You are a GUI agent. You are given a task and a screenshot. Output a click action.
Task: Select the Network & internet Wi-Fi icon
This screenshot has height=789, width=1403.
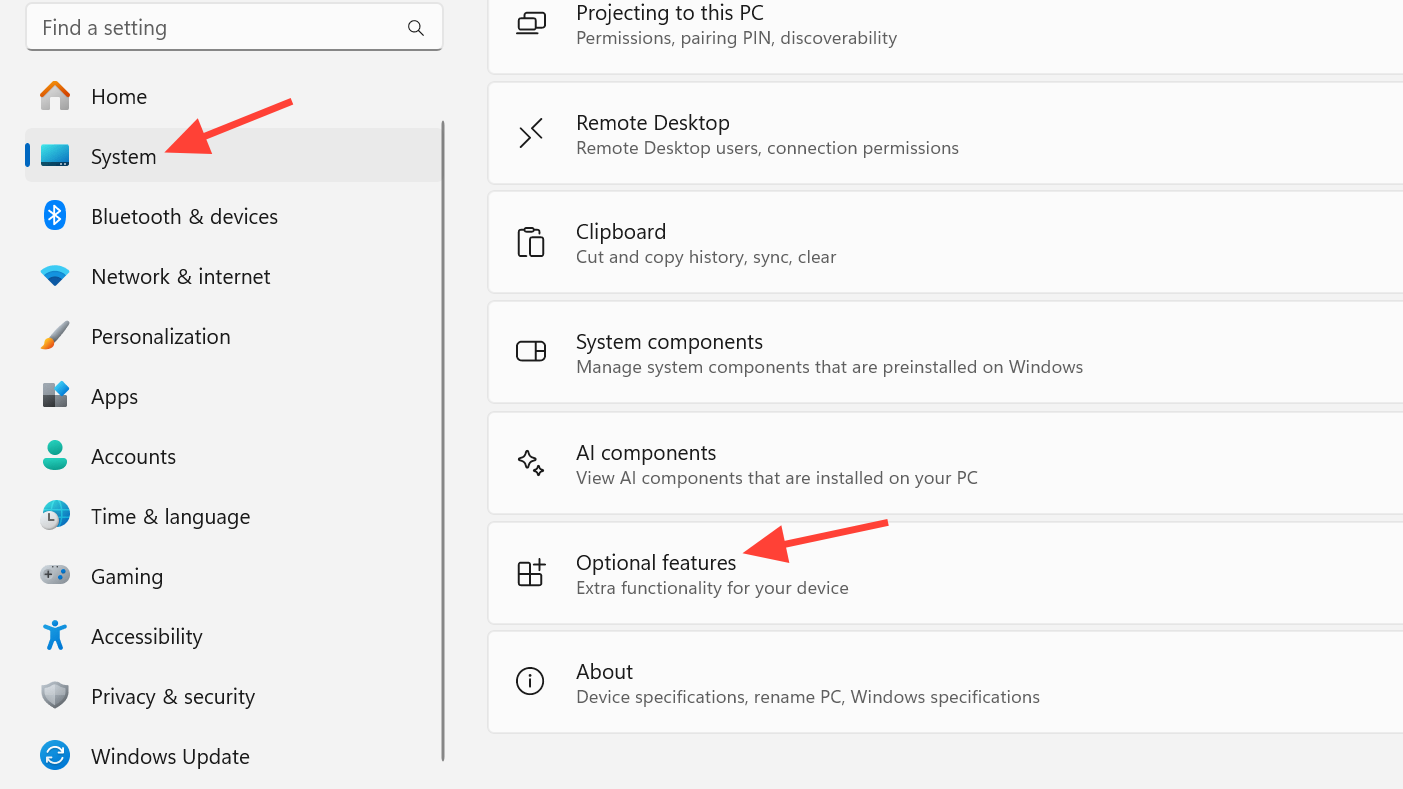(55, 276)
